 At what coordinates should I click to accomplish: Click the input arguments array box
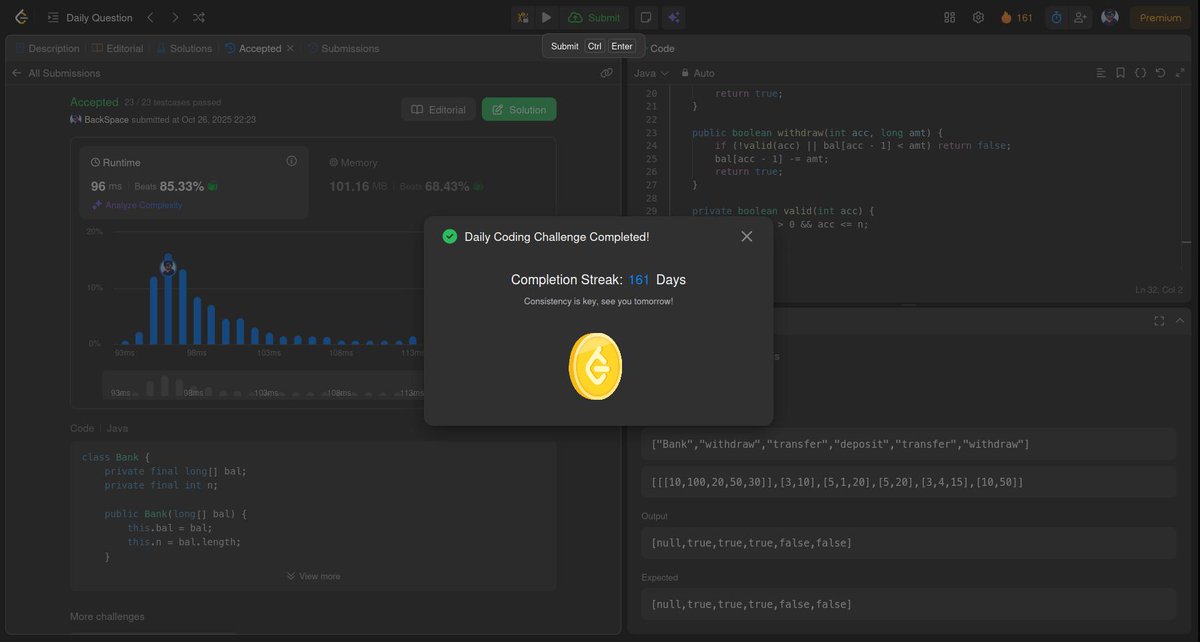[x=908, y=482]
